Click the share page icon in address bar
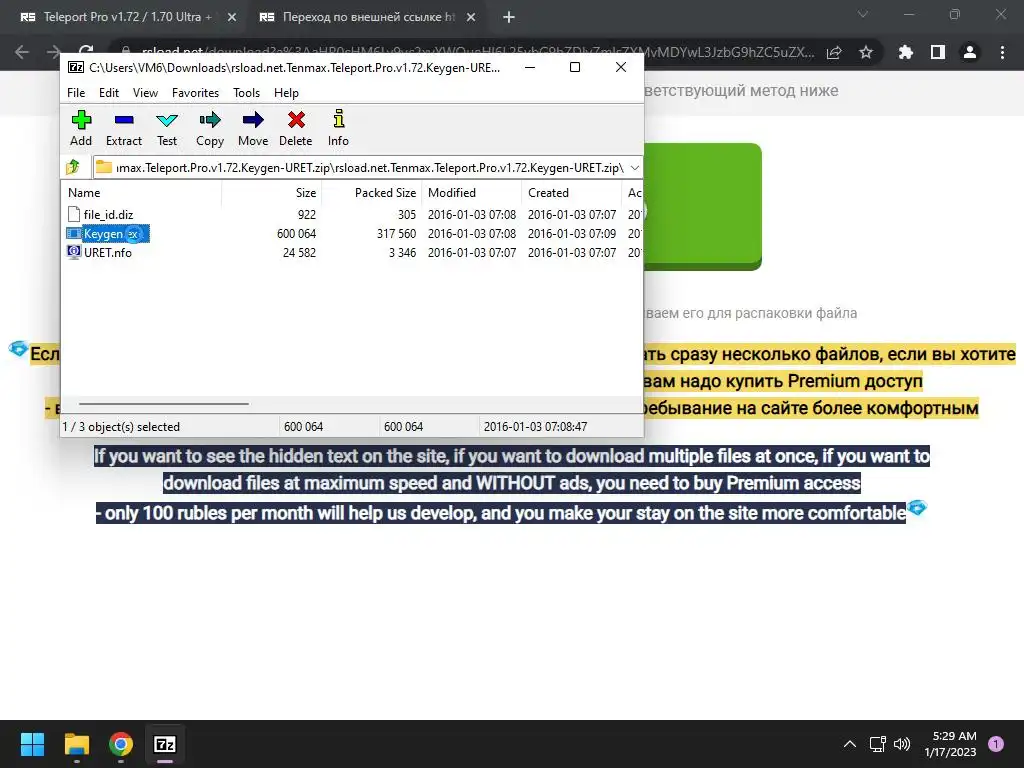The height and width of the screenshot is (768, 1024). coord(834,53)
